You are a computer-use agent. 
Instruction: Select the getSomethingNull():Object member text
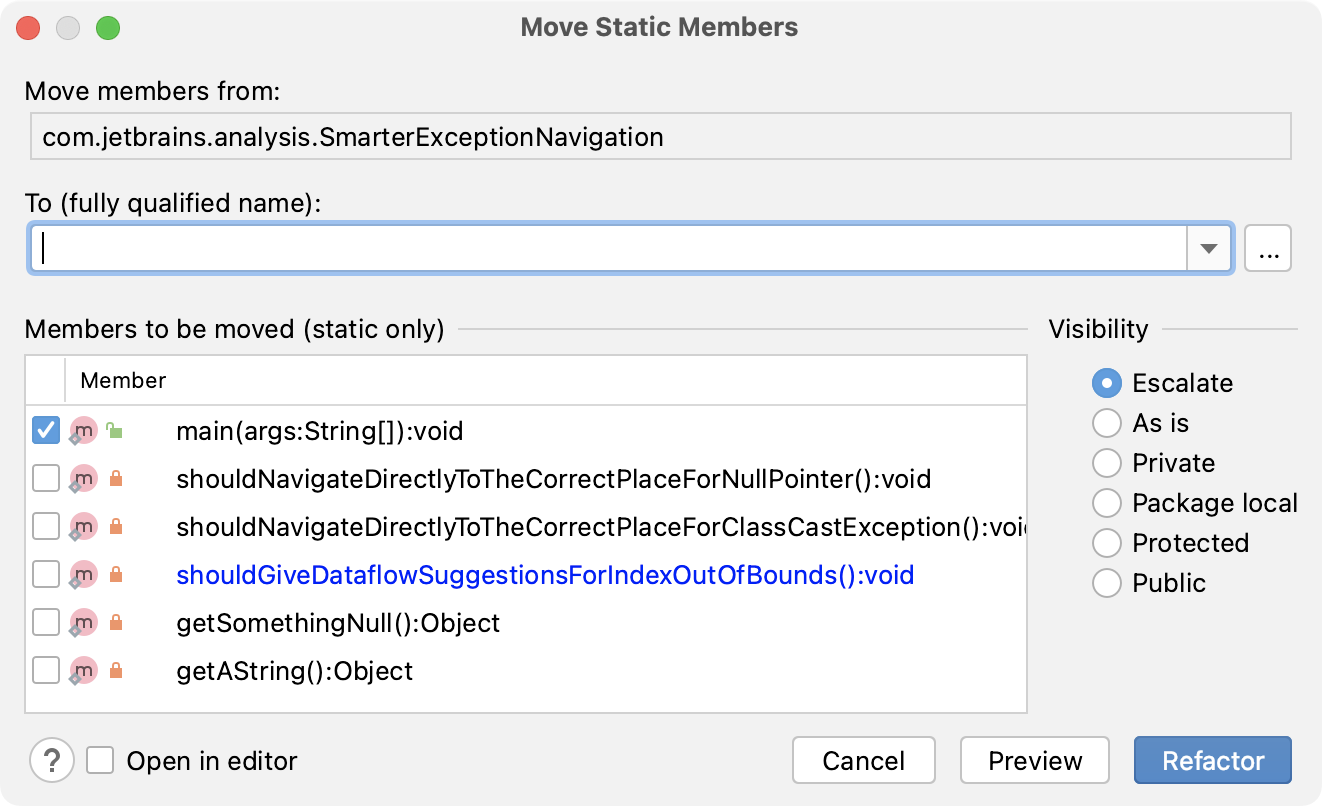tap(338, 623)
